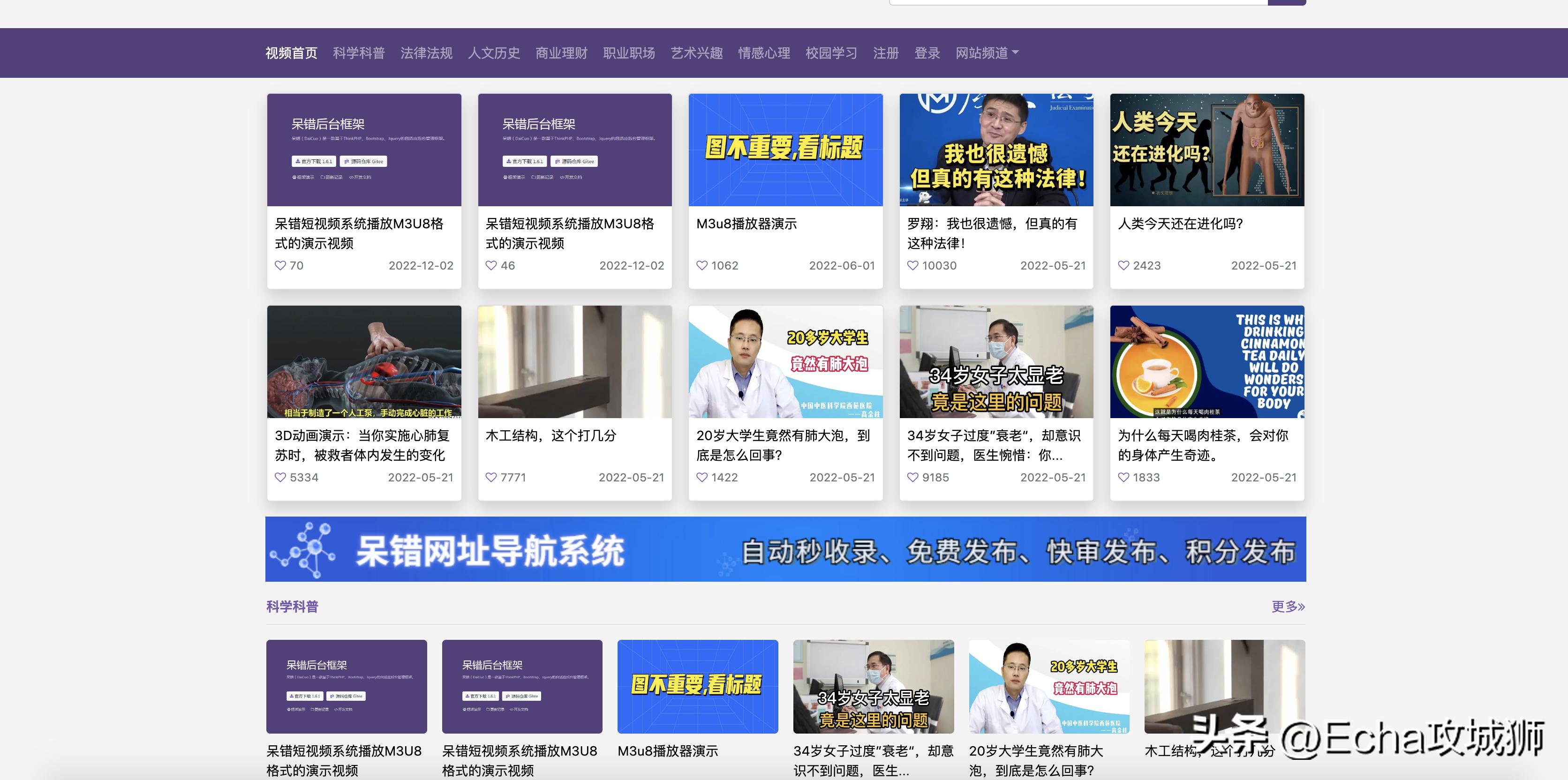Toggle like on the 木工结构 video
Image resolution: width=1568 pixels, height=780 pixels.
coord(490,478)
